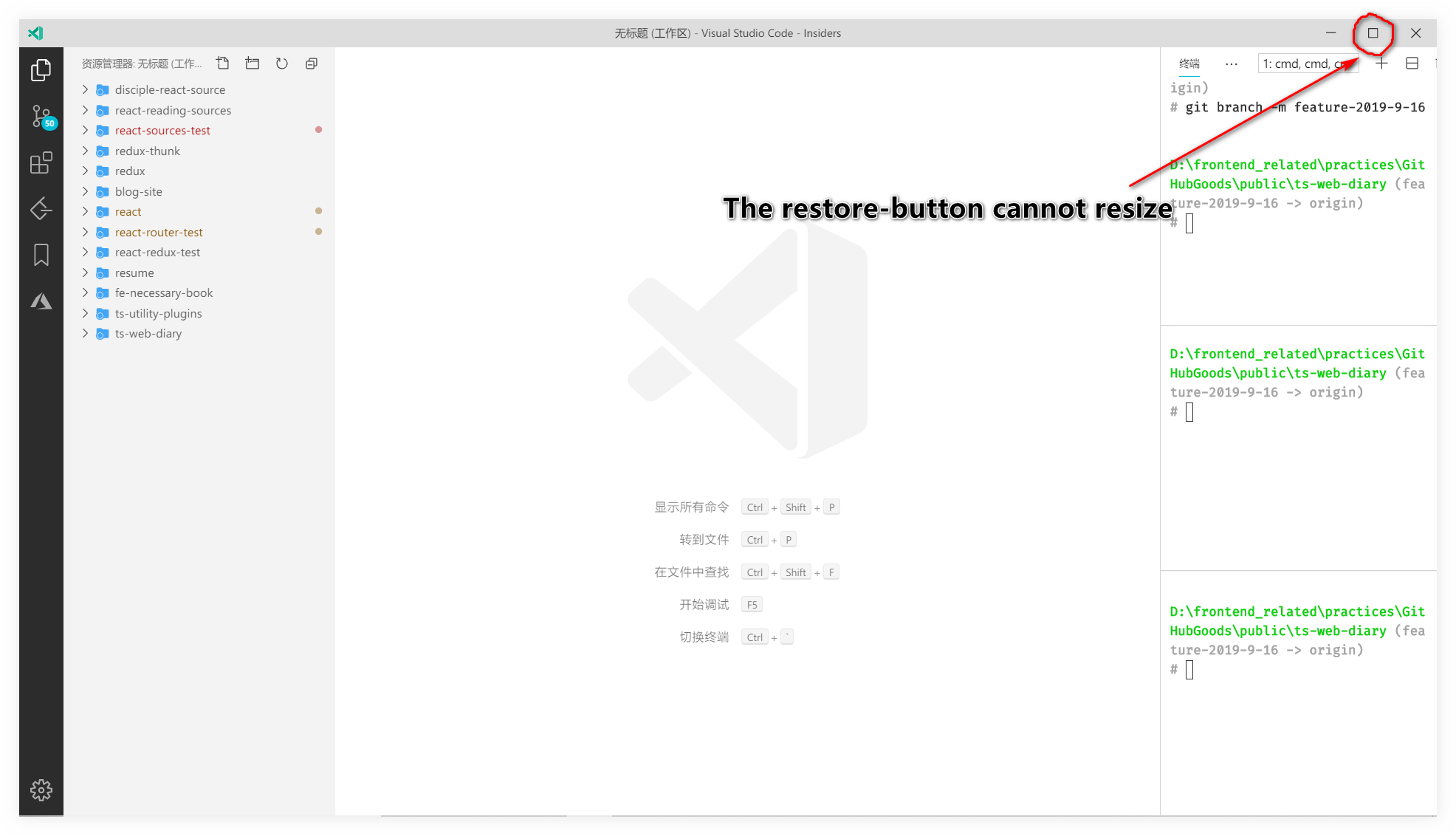
Task: Click the Manage gear icon
Action: (41, 789)
